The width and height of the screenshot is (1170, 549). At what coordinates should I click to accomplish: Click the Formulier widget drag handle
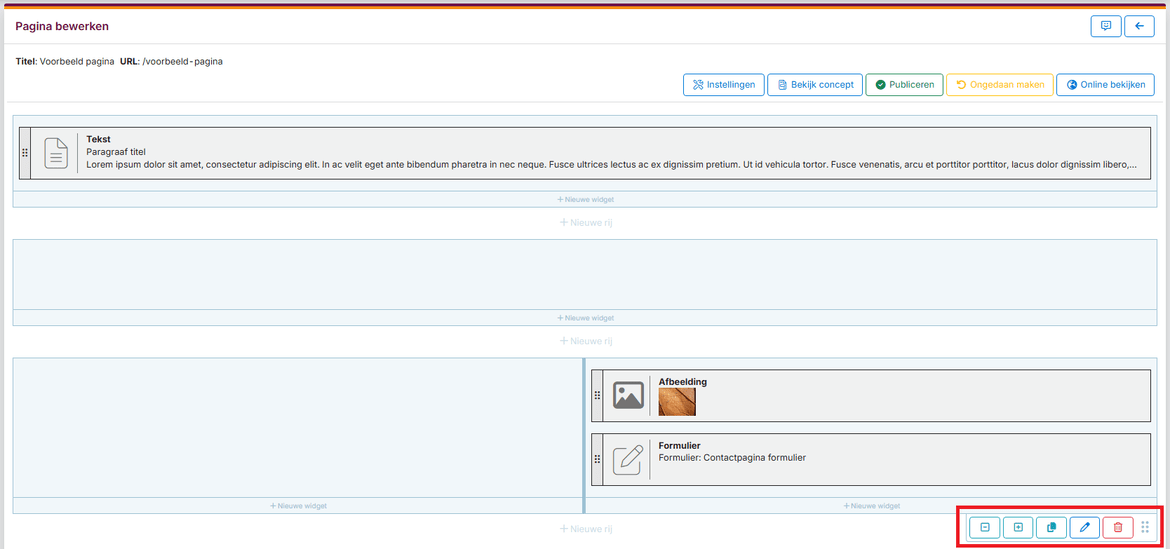tap(597, 459)
